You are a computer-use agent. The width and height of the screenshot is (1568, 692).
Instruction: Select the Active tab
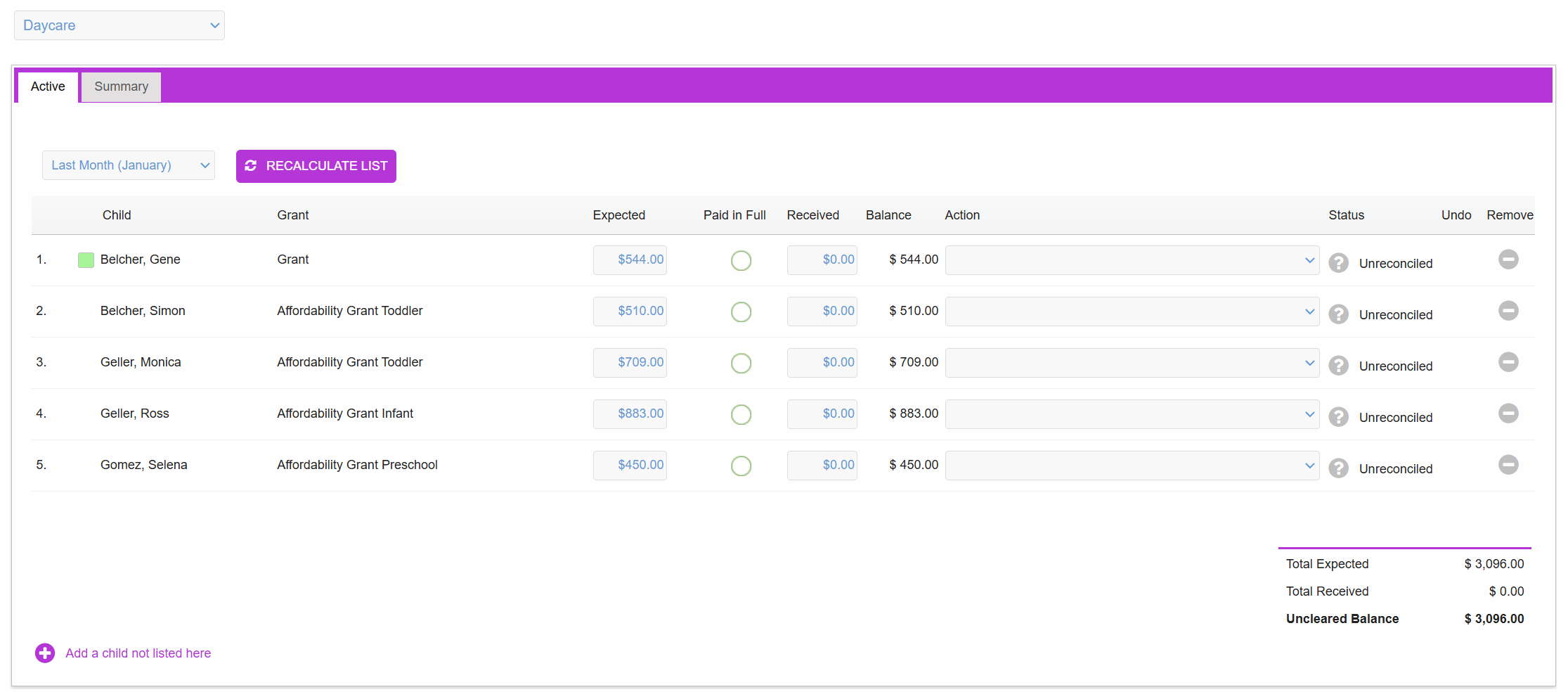coord(48,86)
